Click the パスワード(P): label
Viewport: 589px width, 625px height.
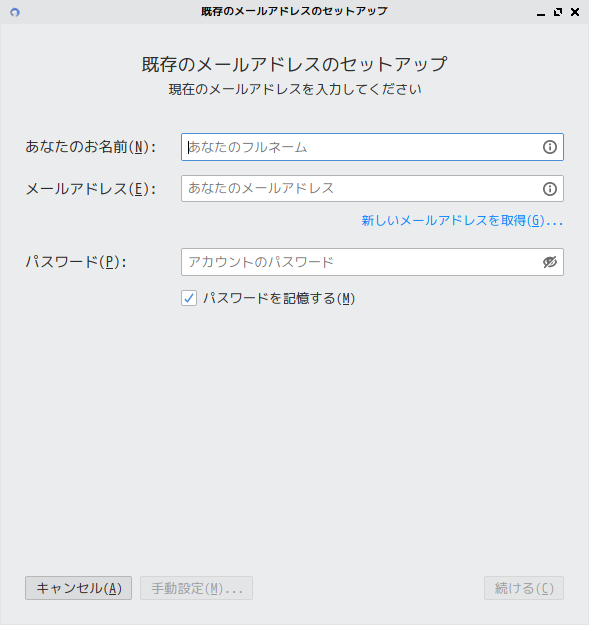[x=76, y=262]
